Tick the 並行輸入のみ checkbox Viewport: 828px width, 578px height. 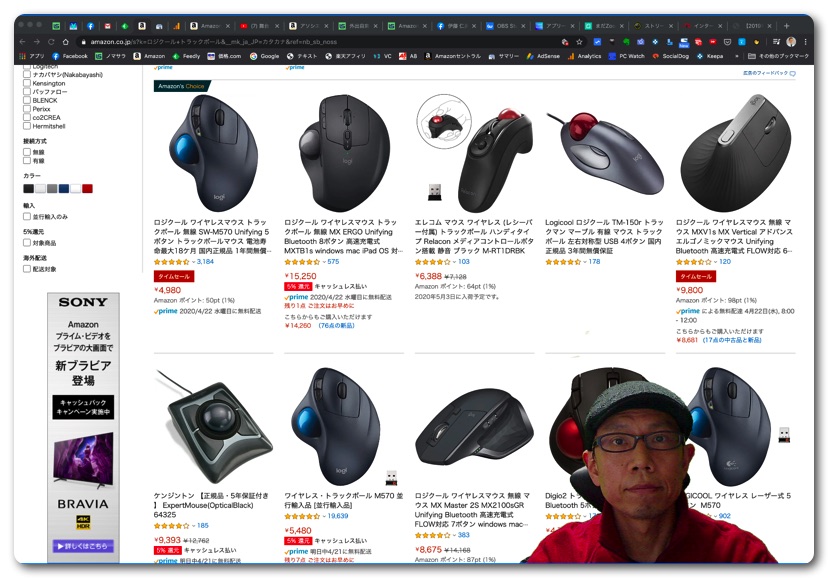coord(27,216)
